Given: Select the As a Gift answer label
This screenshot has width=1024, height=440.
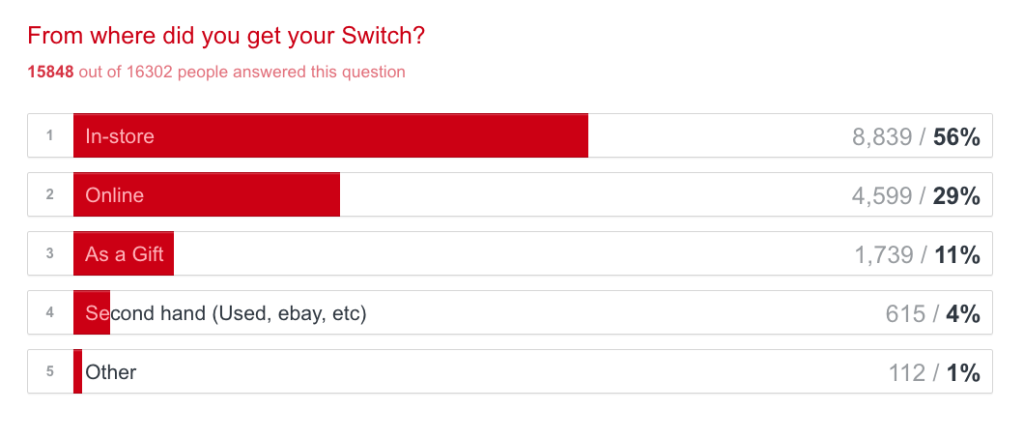Looking at the screenshot, I should coord(124,254).
